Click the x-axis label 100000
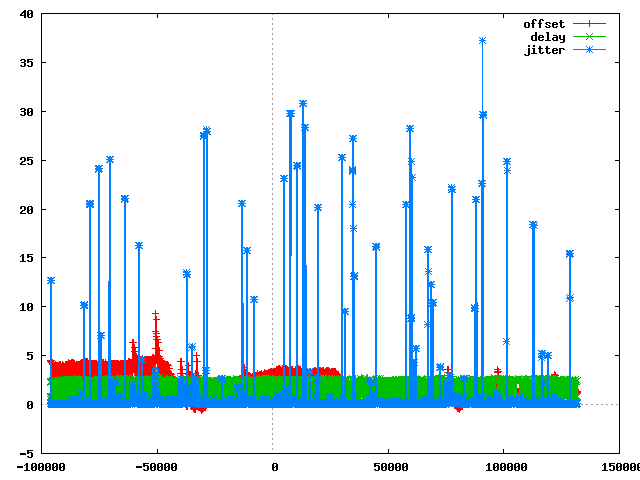The width and height of the screenshot is (640, 480). [x=507, y=467]
